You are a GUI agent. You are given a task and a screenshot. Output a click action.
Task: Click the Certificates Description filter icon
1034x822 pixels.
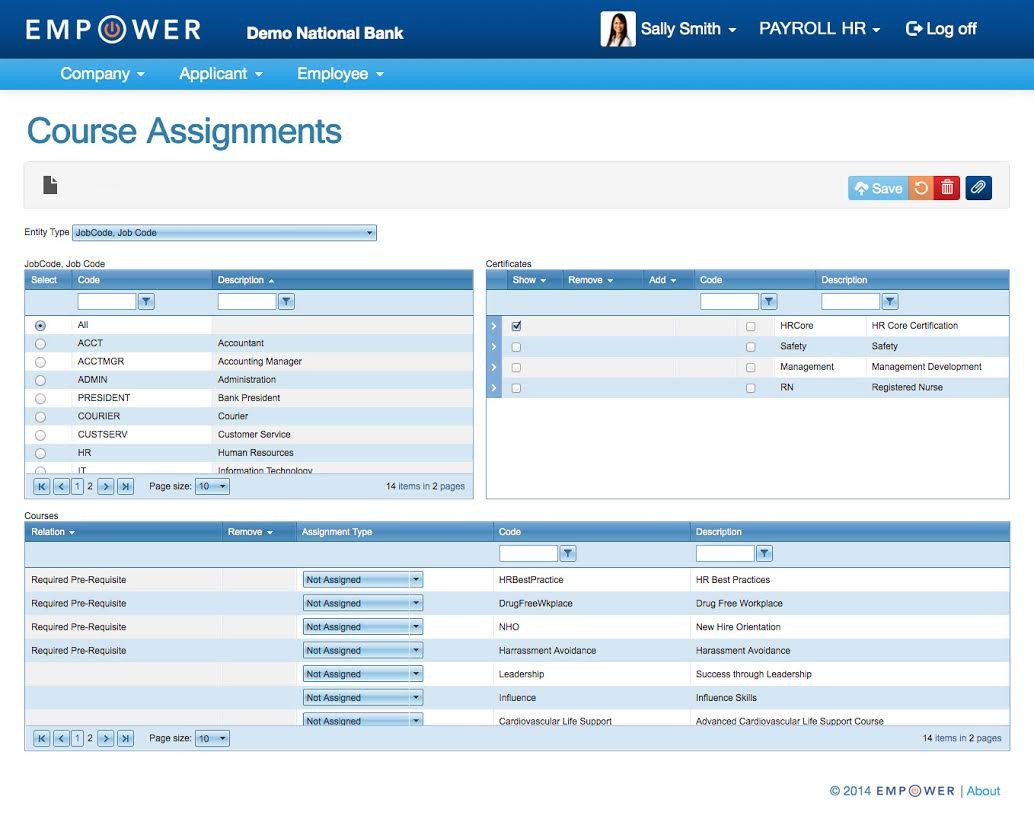(890, 302)
